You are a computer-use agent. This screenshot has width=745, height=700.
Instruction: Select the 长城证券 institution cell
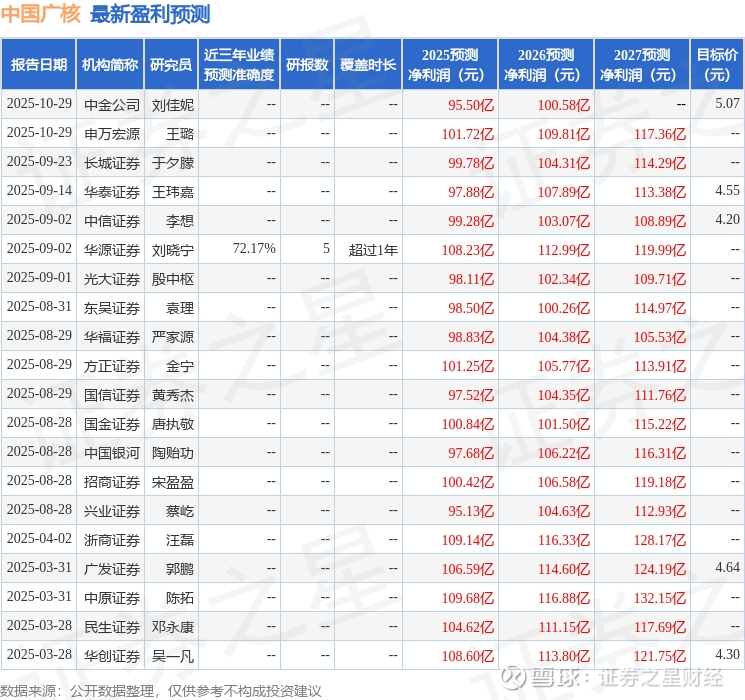[112, 163]
